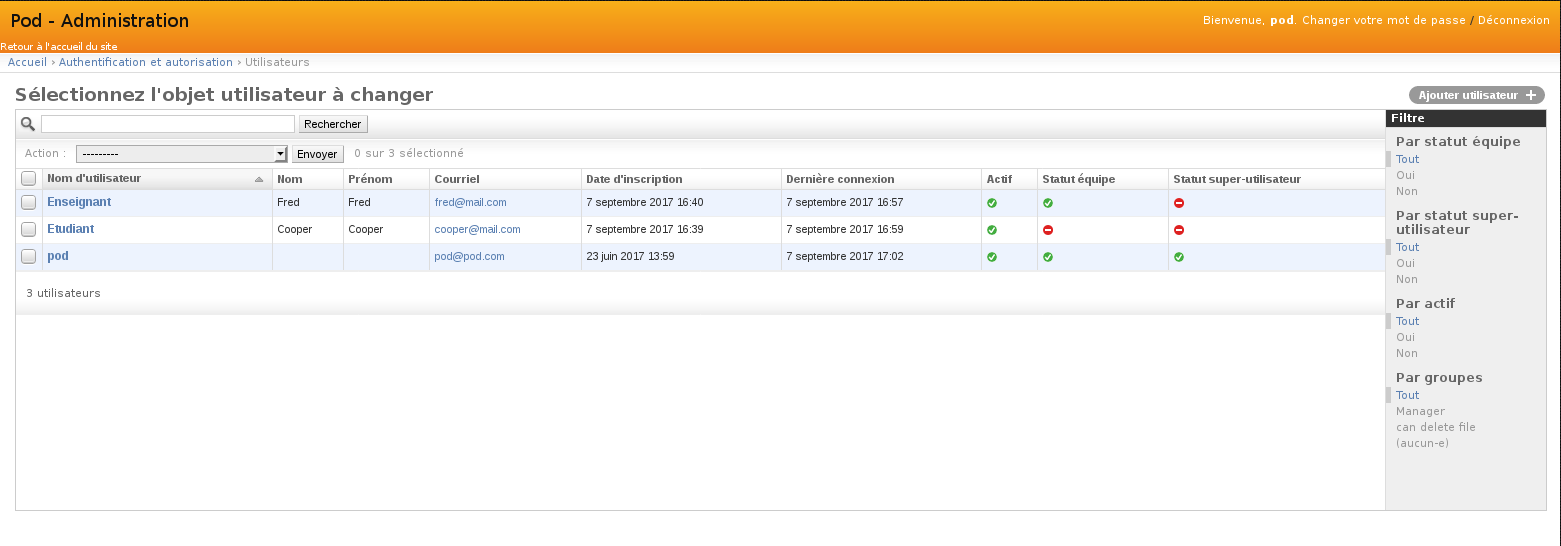This screenshot has height=546, width=1561.
Task: Click pod's green super-utilisateur status icon
Action: click(x=1179, y=257)
